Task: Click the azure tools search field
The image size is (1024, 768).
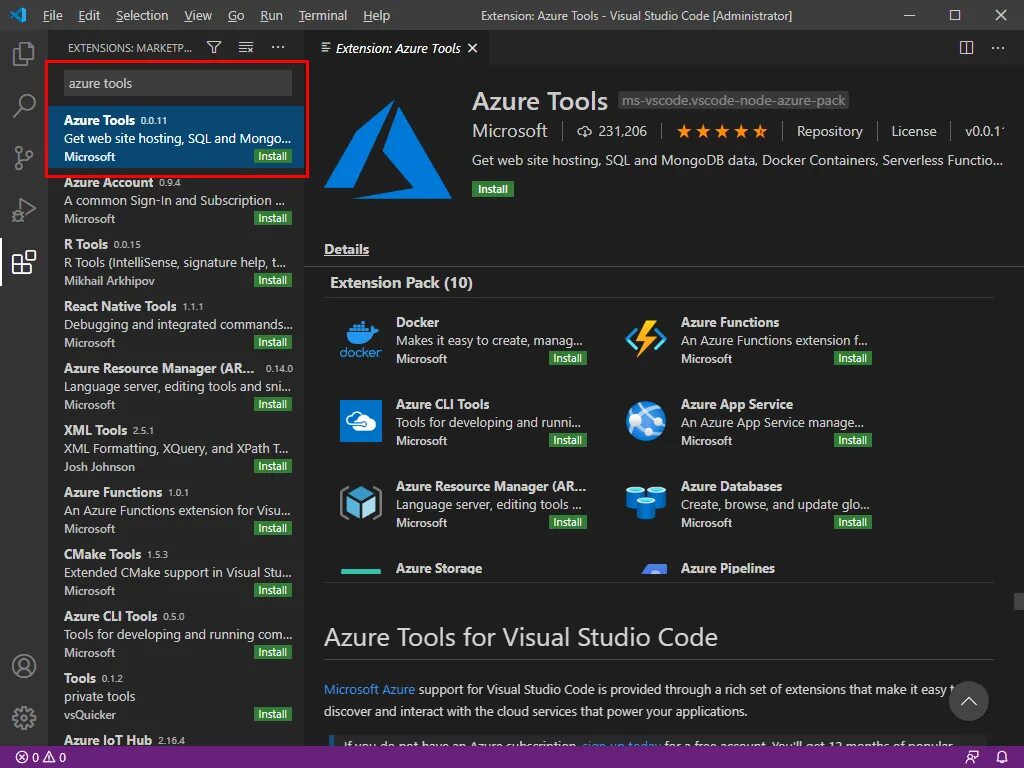Action: 178,83
